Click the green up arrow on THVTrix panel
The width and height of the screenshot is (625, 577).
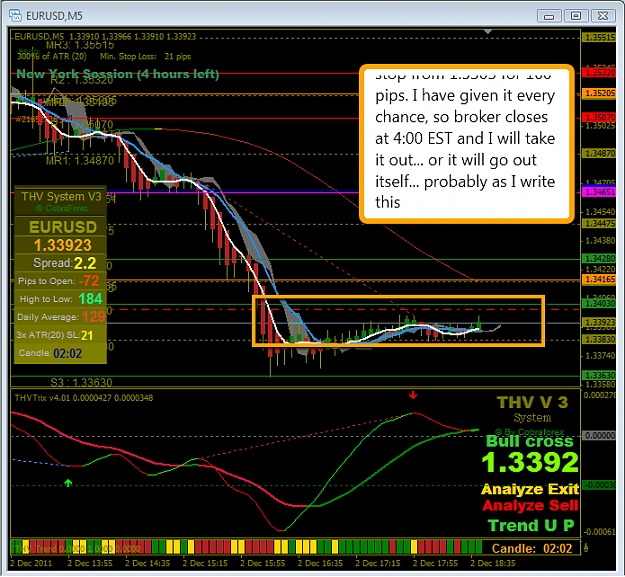click(x=69, y=483)
